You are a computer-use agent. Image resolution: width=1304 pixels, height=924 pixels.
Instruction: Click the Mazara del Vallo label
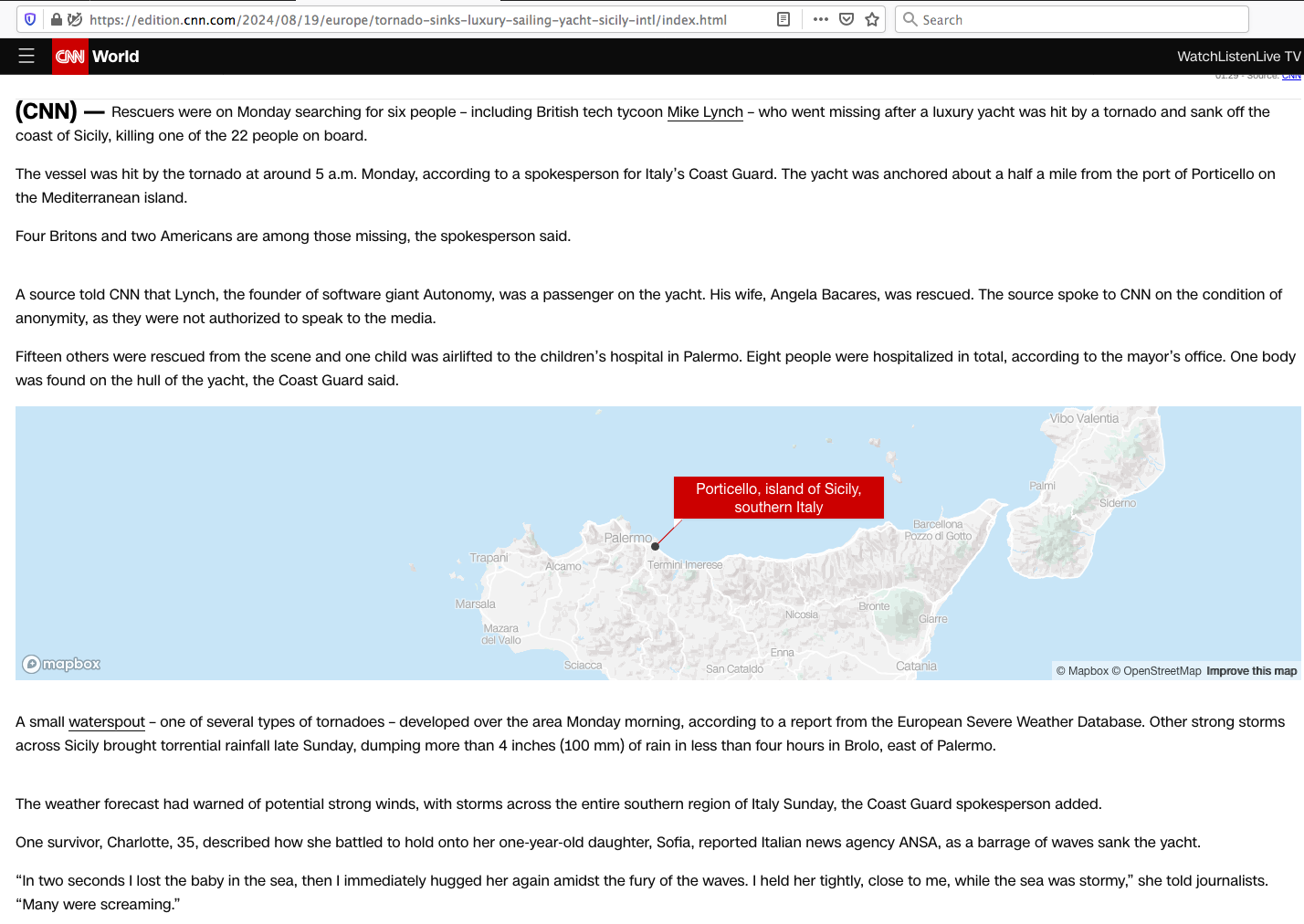tap(501, 635)
